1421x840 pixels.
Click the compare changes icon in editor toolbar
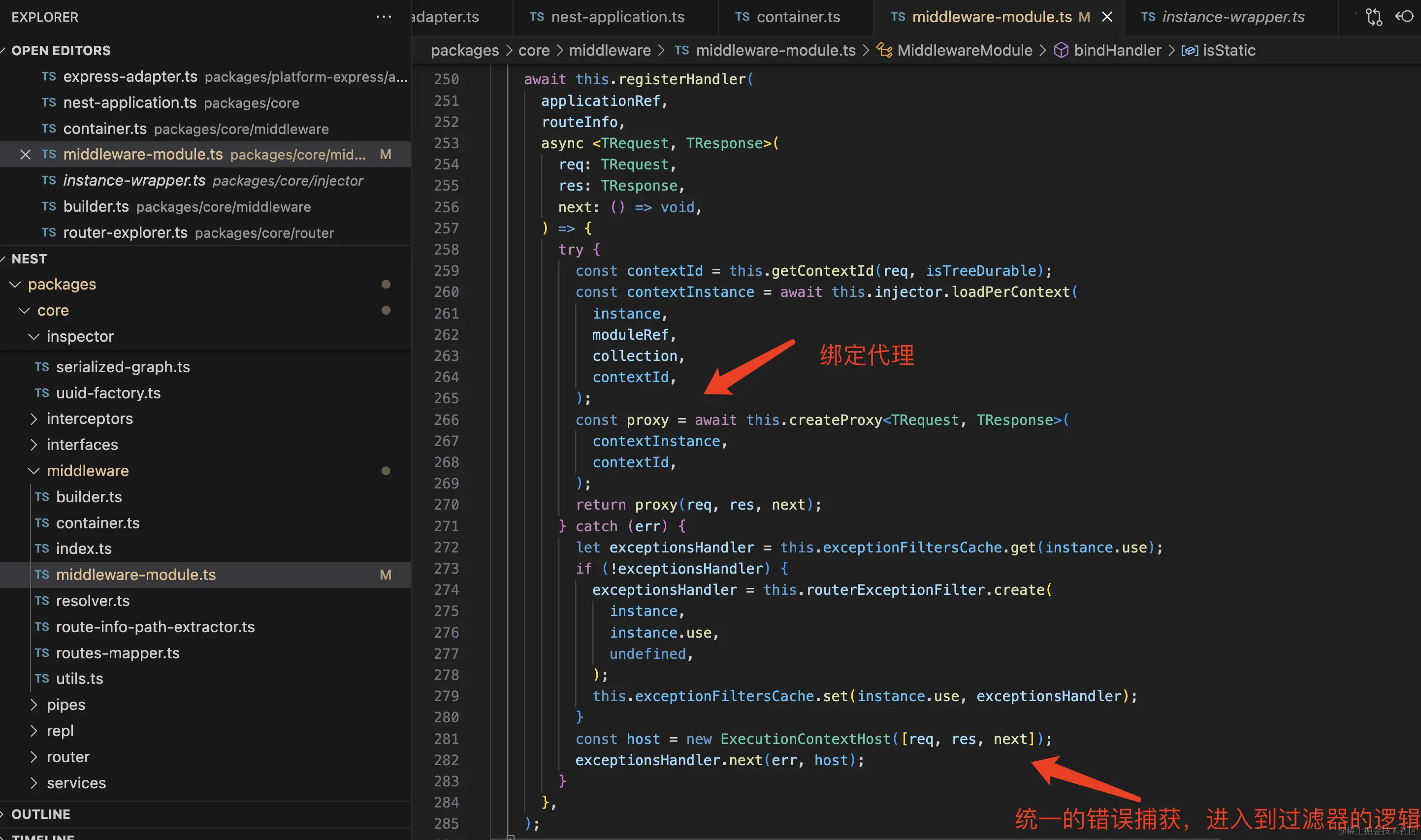point(1373,17)
